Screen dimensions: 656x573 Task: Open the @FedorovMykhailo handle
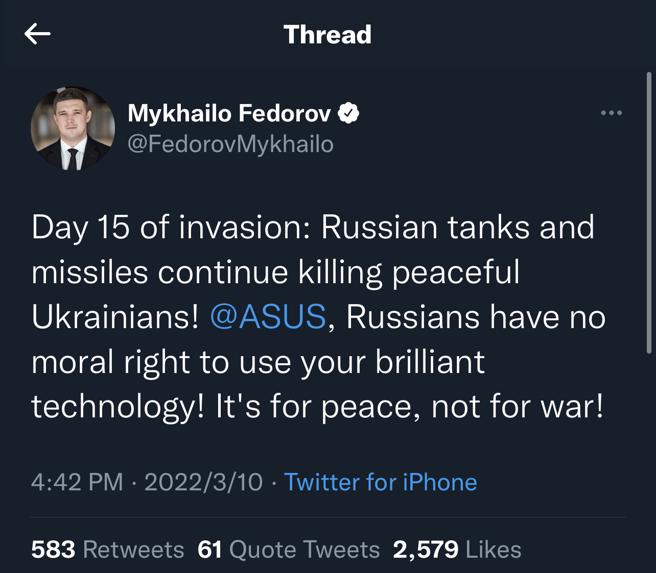tap(231, 144)
